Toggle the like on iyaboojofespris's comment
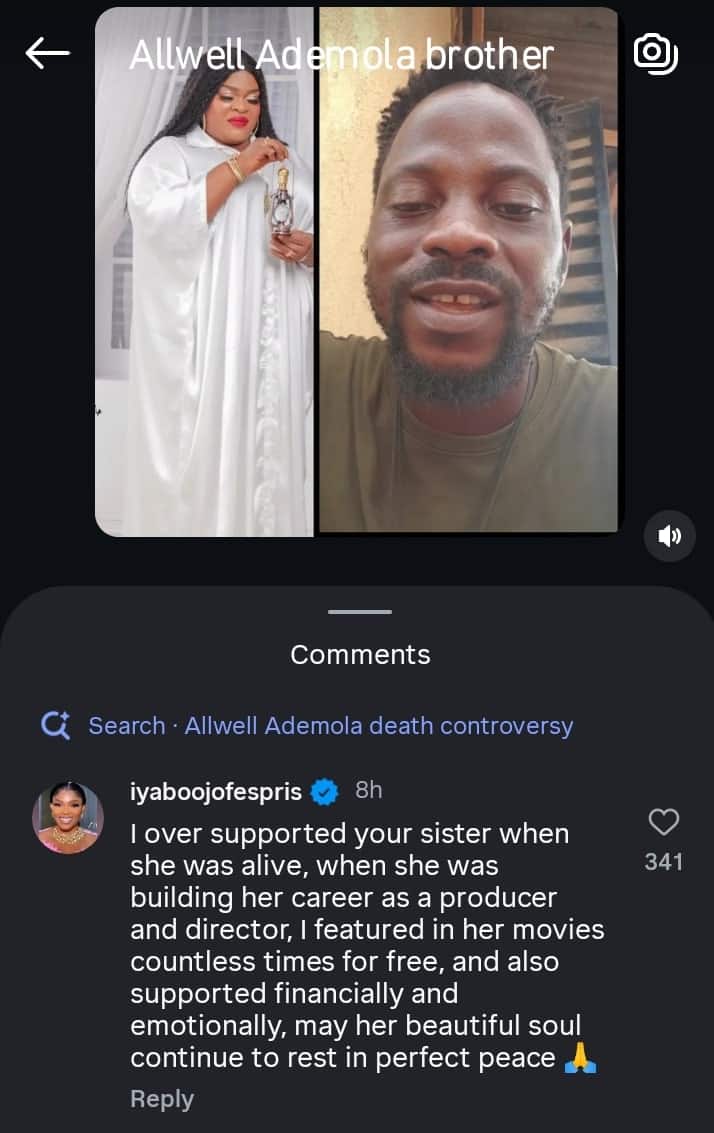The width and height of the screenshot is (714, 1133). tap(663, 822)
